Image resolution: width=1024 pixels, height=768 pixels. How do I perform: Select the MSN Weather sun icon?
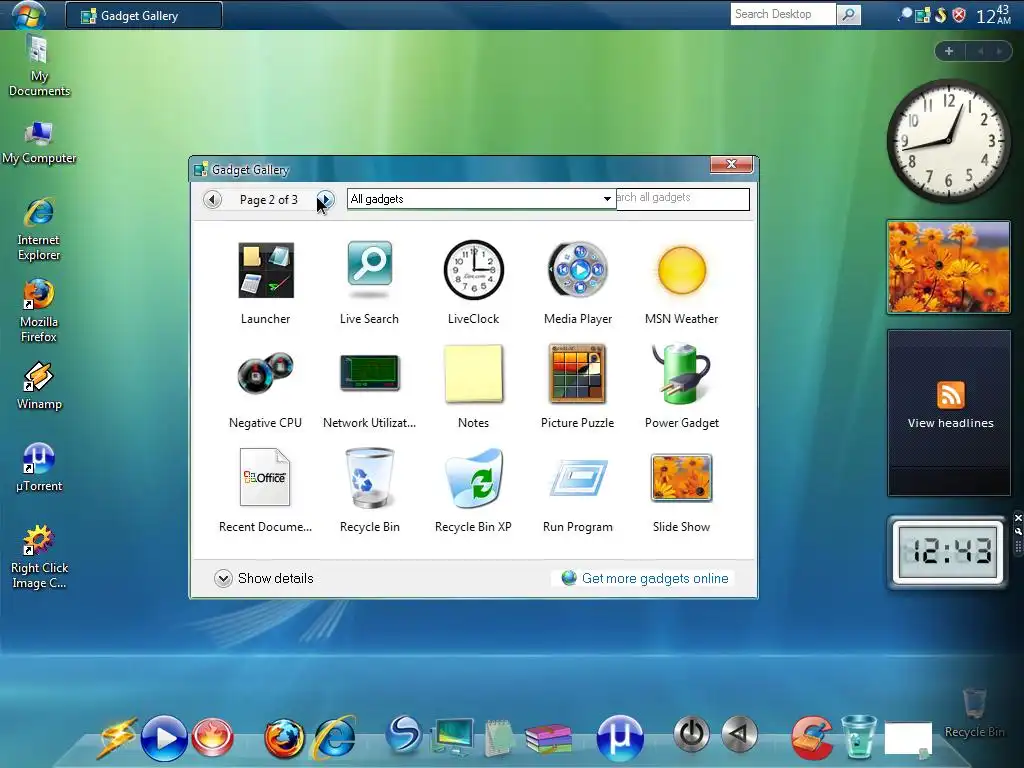click(682, 270)
